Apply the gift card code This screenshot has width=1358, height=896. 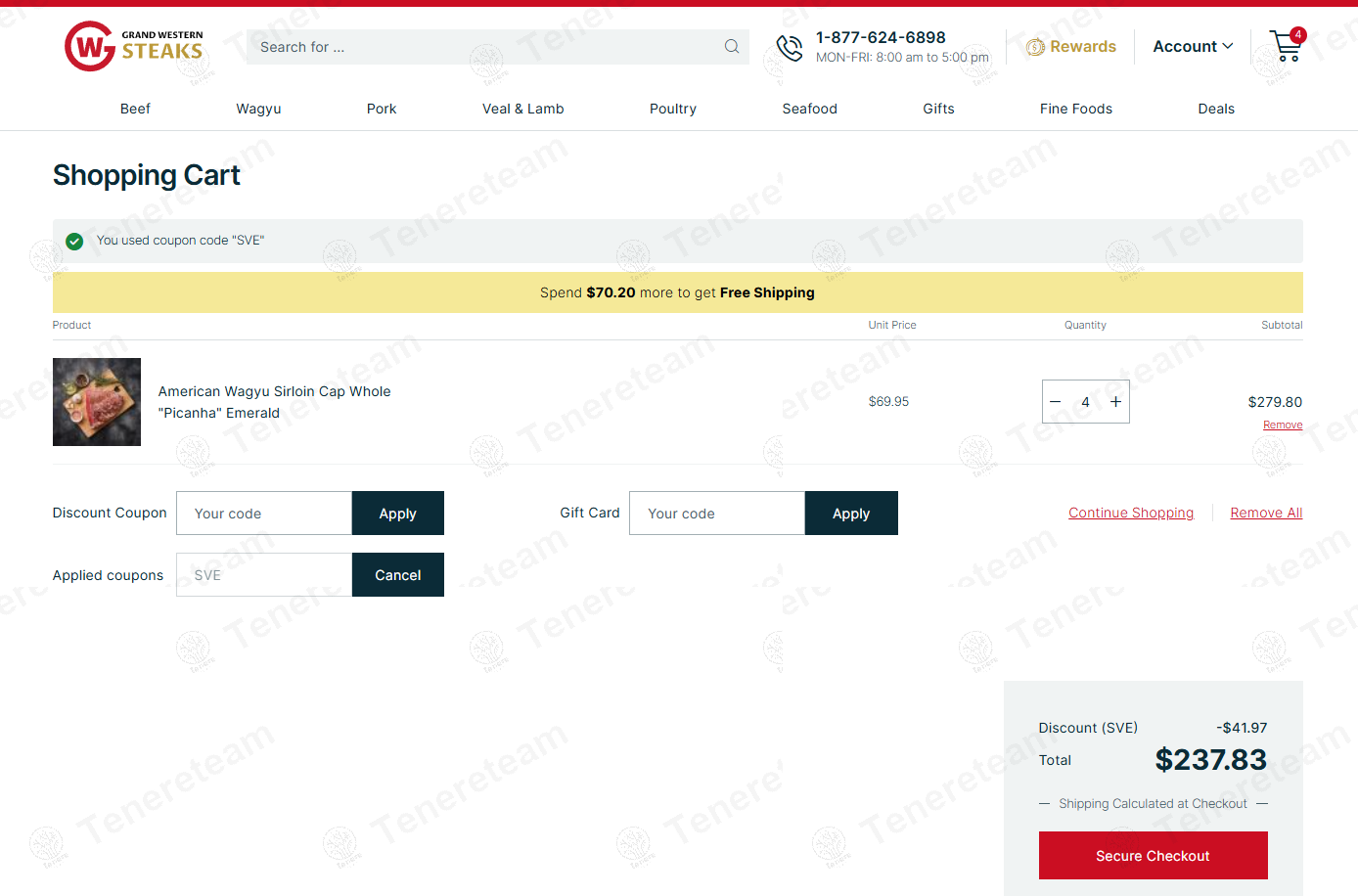point(851,514)
